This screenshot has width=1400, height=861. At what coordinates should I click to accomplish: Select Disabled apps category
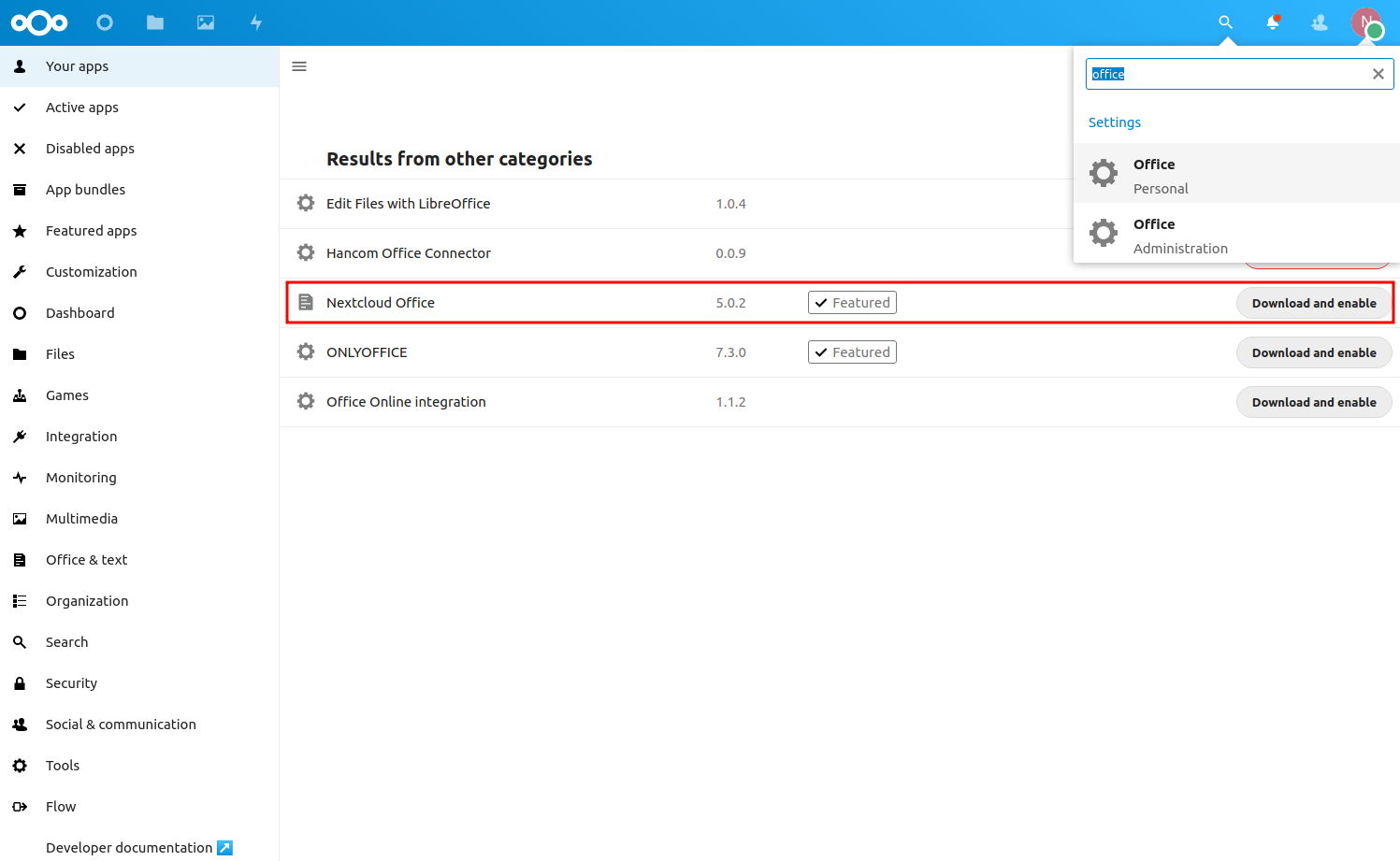coord(139,149)
